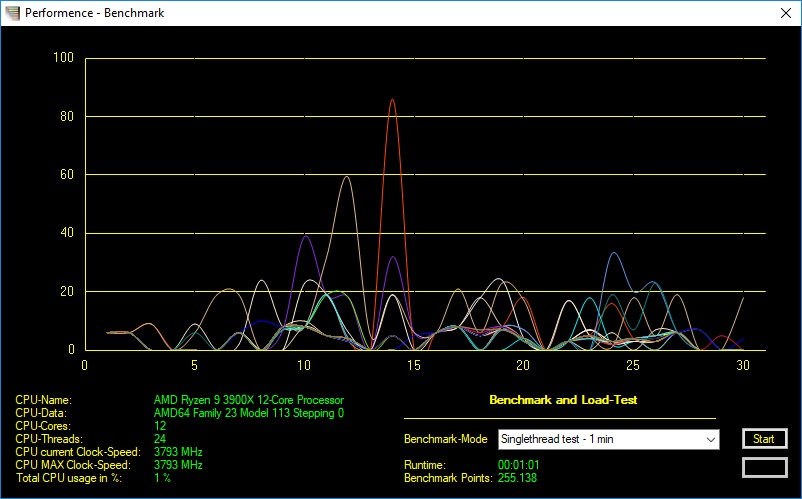Click the light blue peak near x-axis 24
Image resolution: width=802 pixels, height=499 pixels.
614,253
